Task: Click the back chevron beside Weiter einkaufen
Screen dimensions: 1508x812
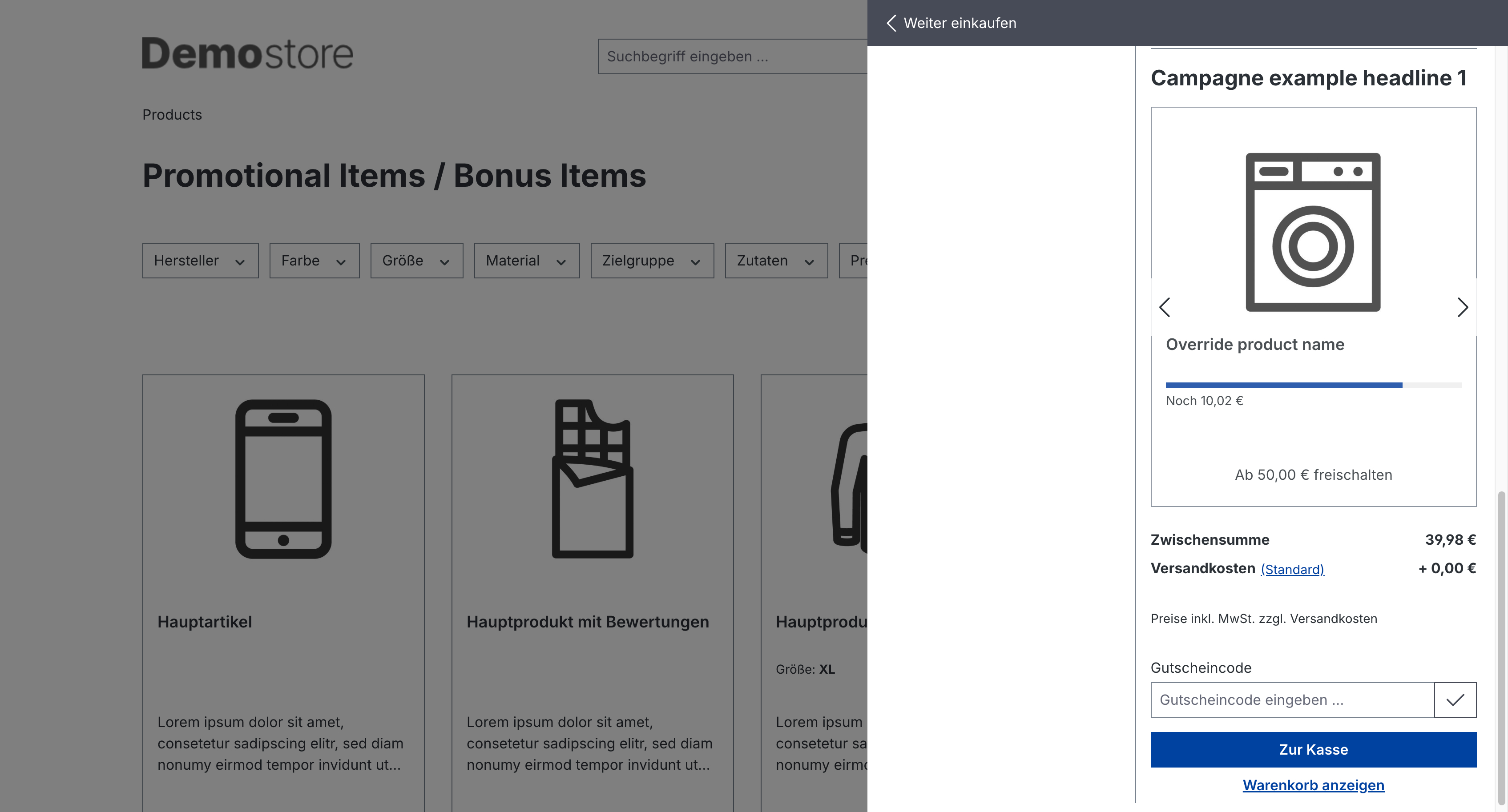Action: point(891,24)
